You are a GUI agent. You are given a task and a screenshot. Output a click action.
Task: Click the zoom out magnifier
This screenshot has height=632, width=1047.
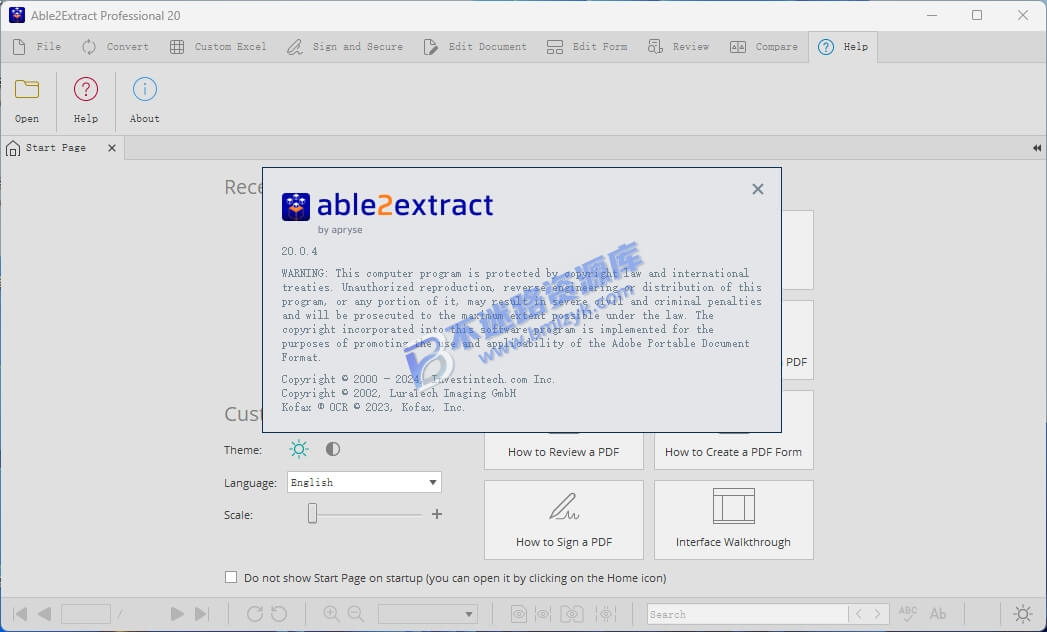[x=356, y=614]
